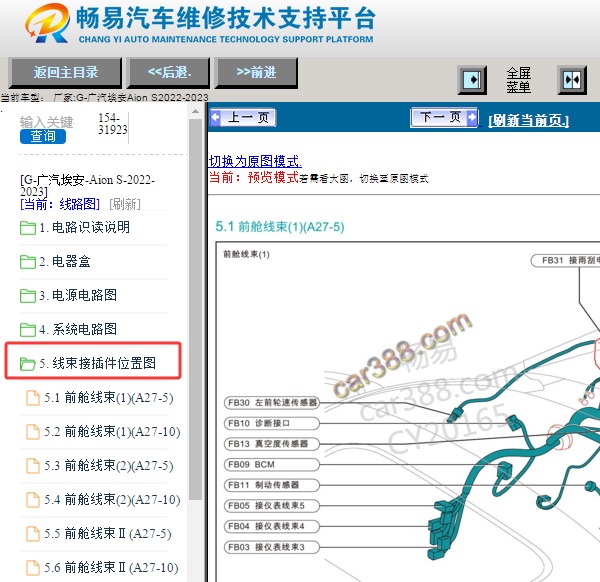The height and width of the screenshot is (582, 600).
Task: Open page 5.1 前舱线束(1)(A27-5)
Action: coord(109,398)
